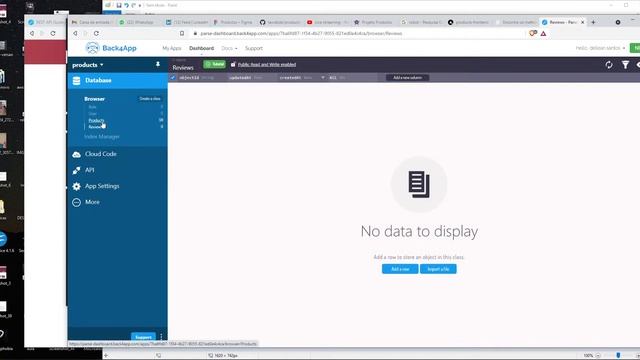Viewport: 640px width, 360px height.
Task: Click the Add a new column button
Action: pos(407,78)
